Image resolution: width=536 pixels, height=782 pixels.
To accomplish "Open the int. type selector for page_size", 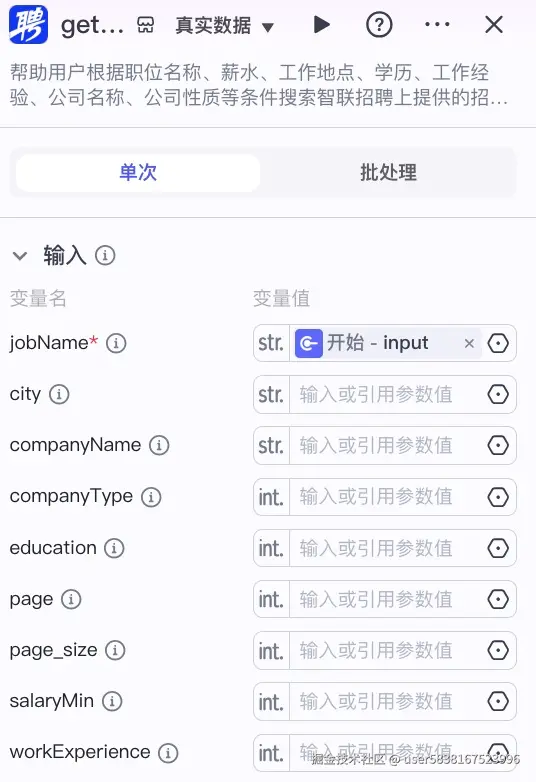I will click(271, 650).
